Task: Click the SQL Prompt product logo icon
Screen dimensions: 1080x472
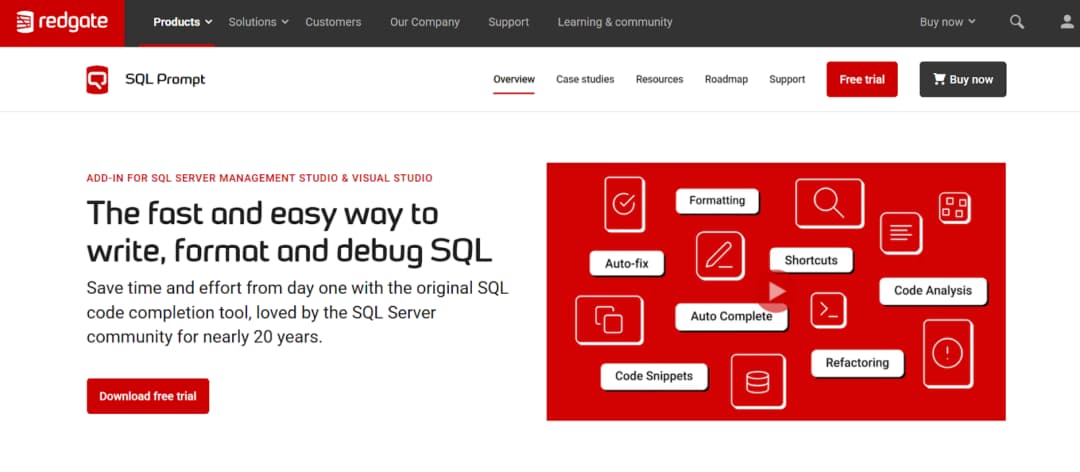Action: tap(97, 79)
